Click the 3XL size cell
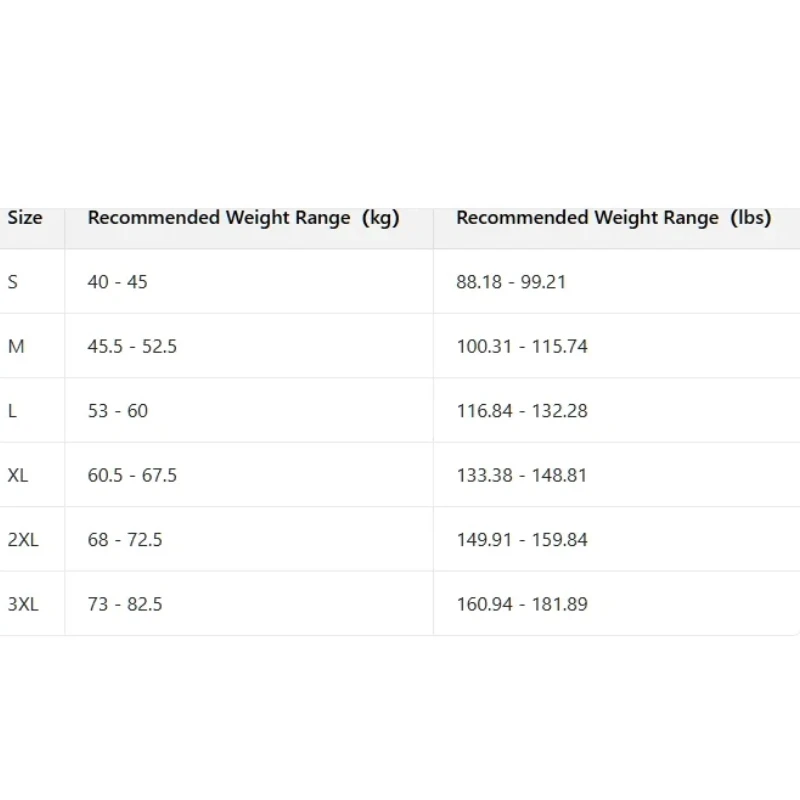Image resolution: width=800 pixels, height=800 pixels. [x=23, y=605]
